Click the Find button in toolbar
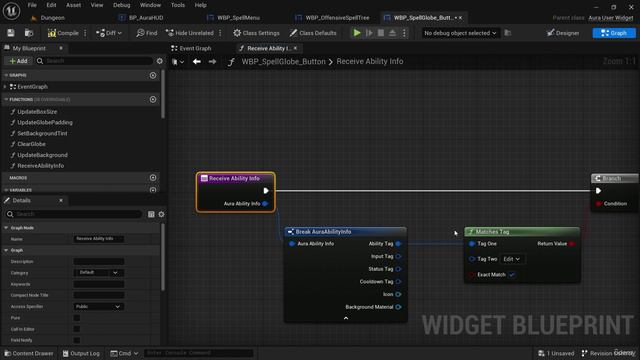Viewport: 640px width, 360px height. click(147, 33)
